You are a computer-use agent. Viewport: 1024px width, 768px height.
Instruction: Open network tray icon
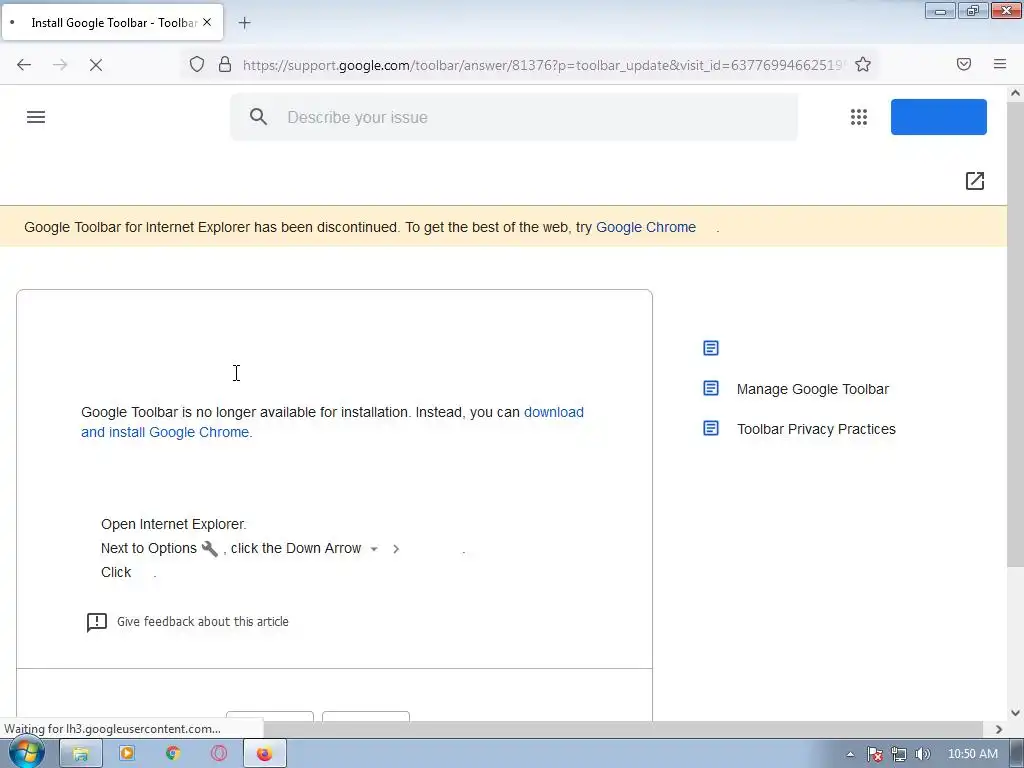pyautogui.click(x=899, y=754)
